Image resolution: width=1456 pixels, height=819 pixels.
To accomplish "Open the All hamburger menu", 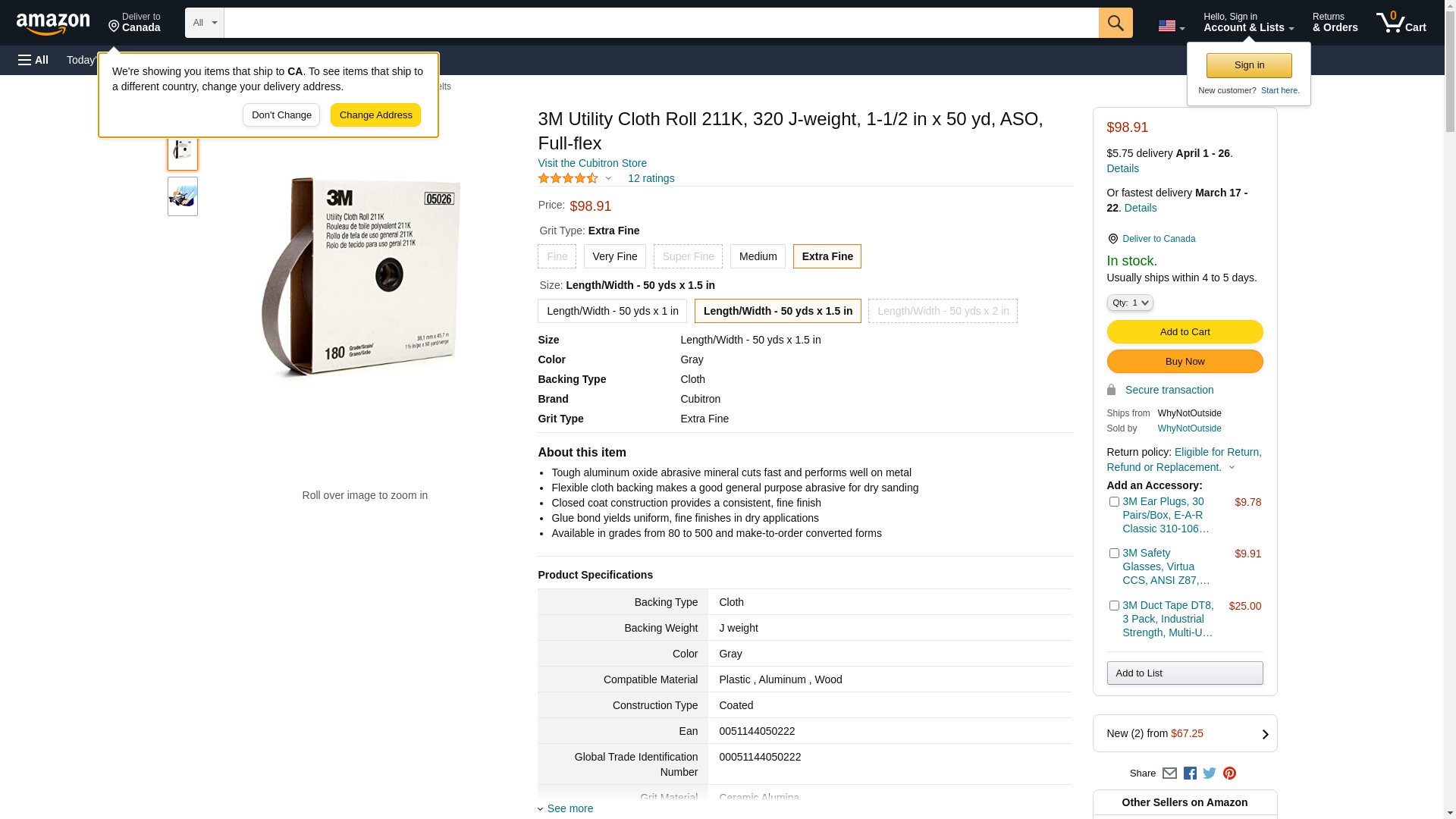I will pos(33,60).
